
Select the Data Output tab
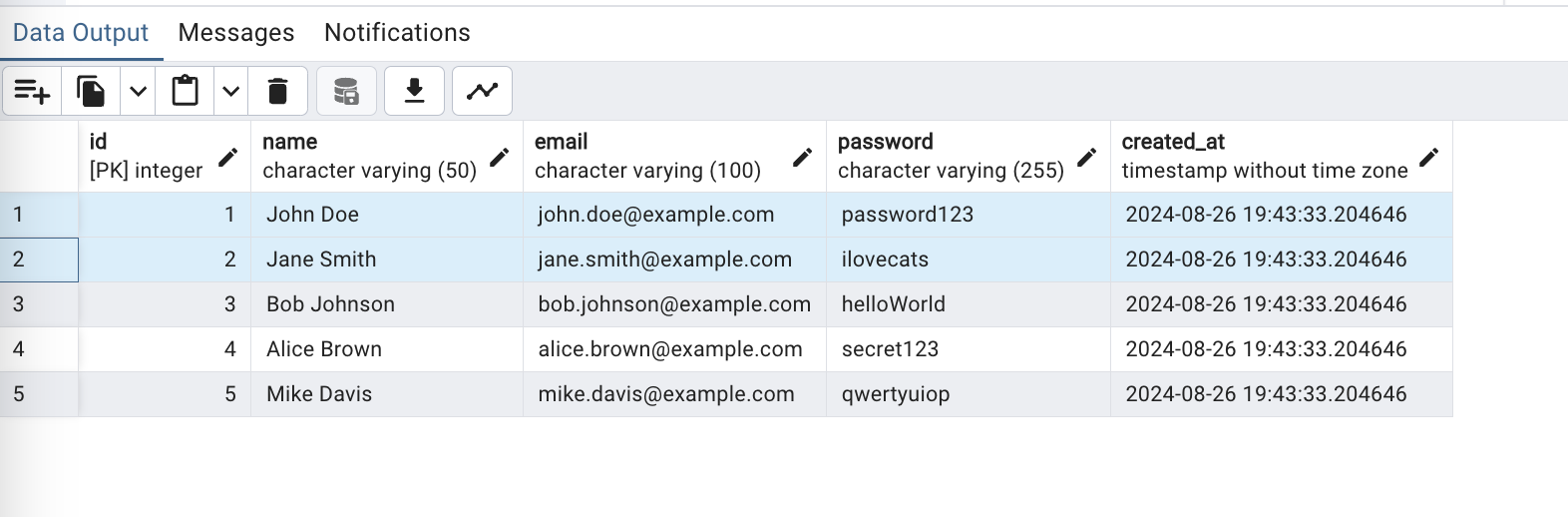[x=81, y=33]
